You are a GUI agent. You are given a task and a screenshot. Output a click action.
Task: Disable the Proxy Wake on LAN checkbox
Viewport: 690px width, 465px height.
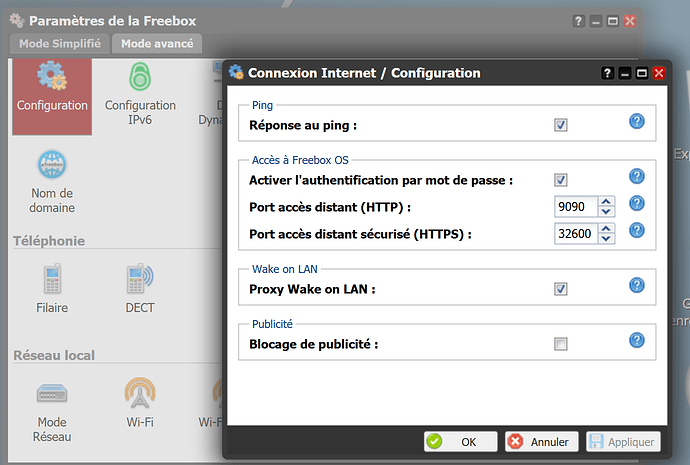561,289
